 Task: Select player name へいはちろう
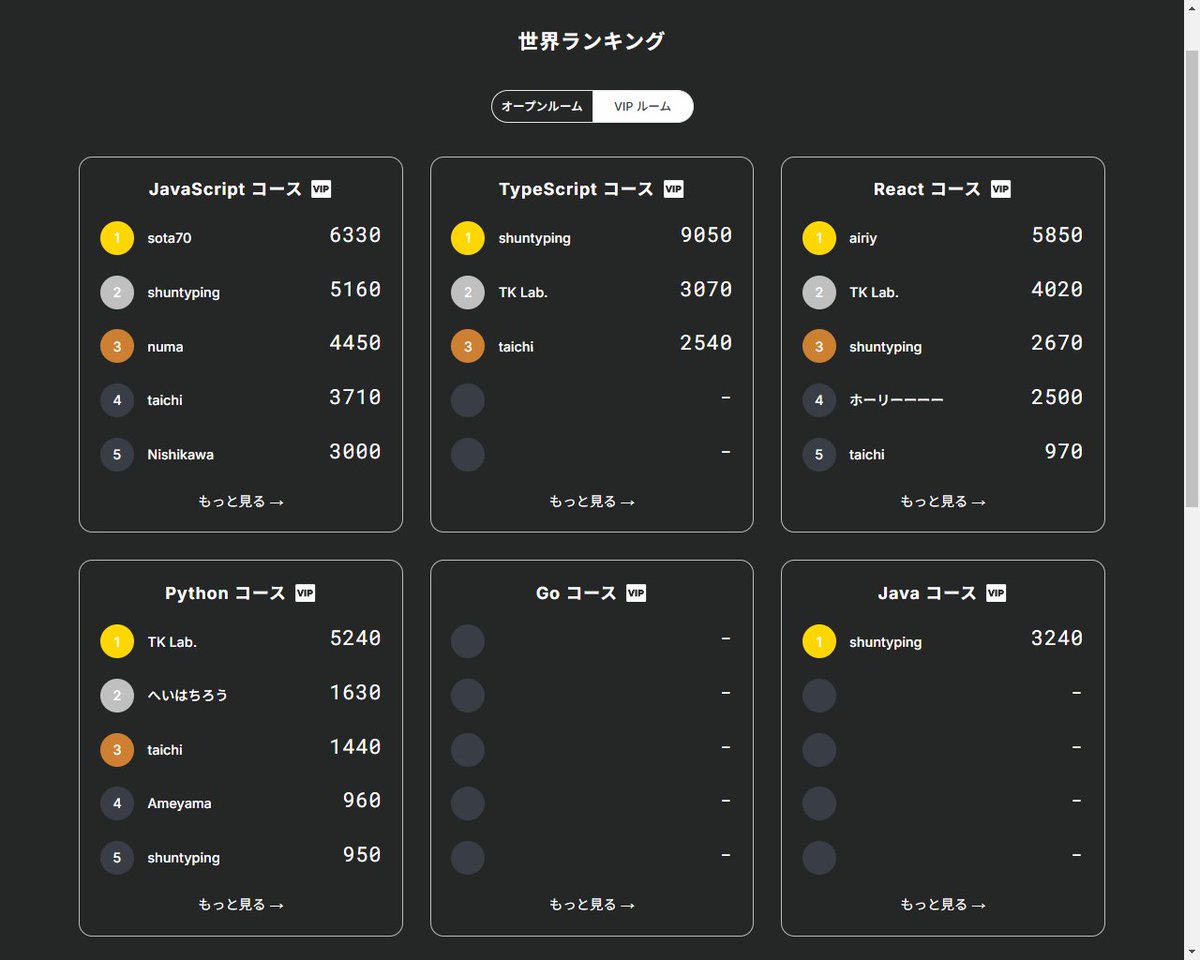tap(188, 696)
